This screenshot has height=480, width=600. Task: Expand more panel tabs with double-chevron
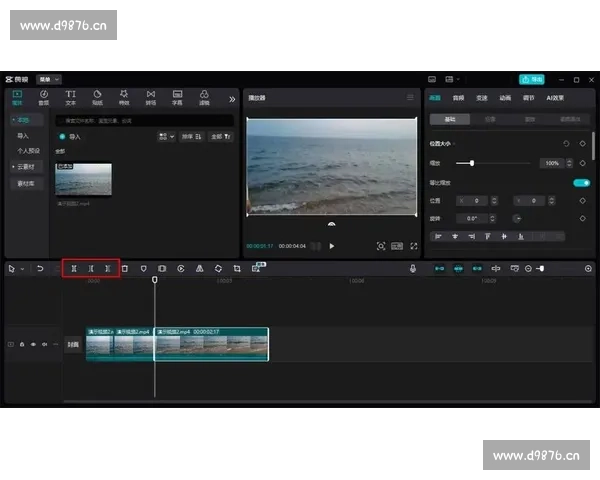point(232,98)
